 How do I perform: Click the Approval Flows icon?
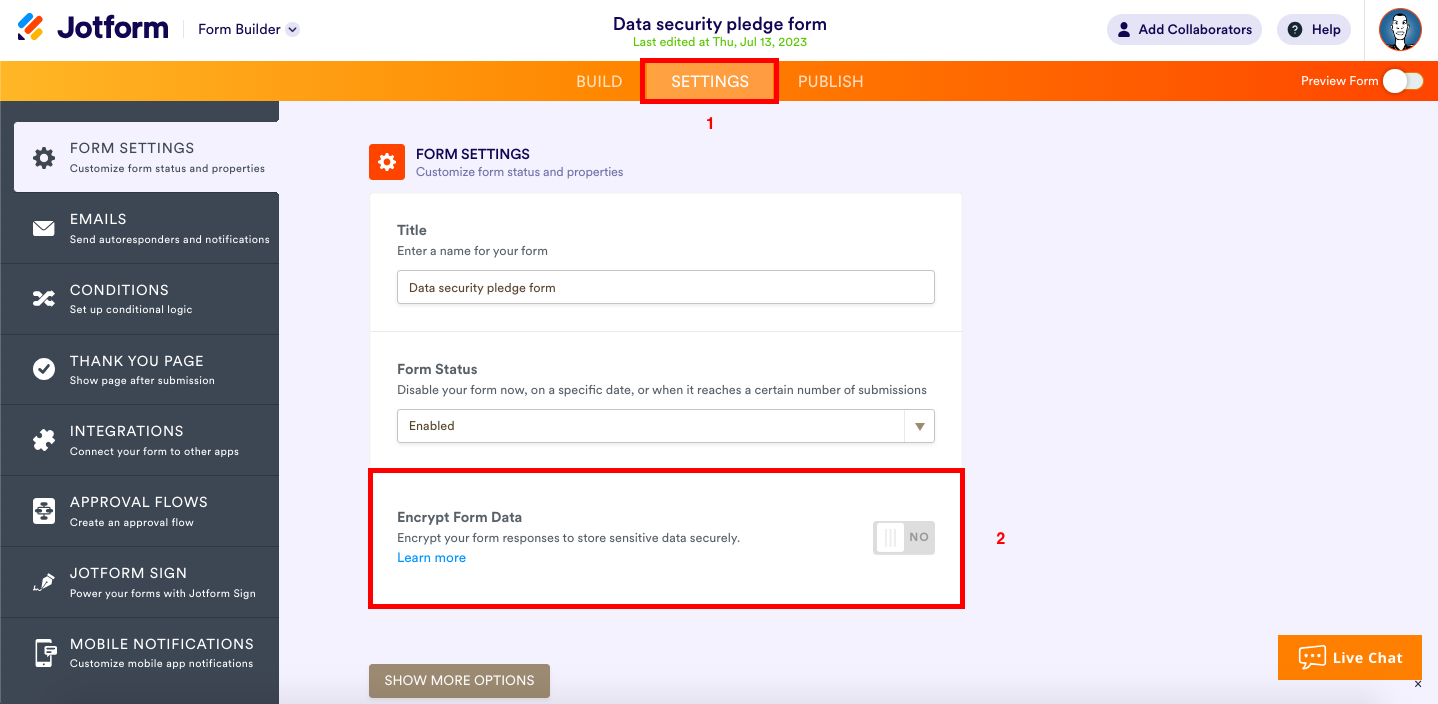click(44, 511)
